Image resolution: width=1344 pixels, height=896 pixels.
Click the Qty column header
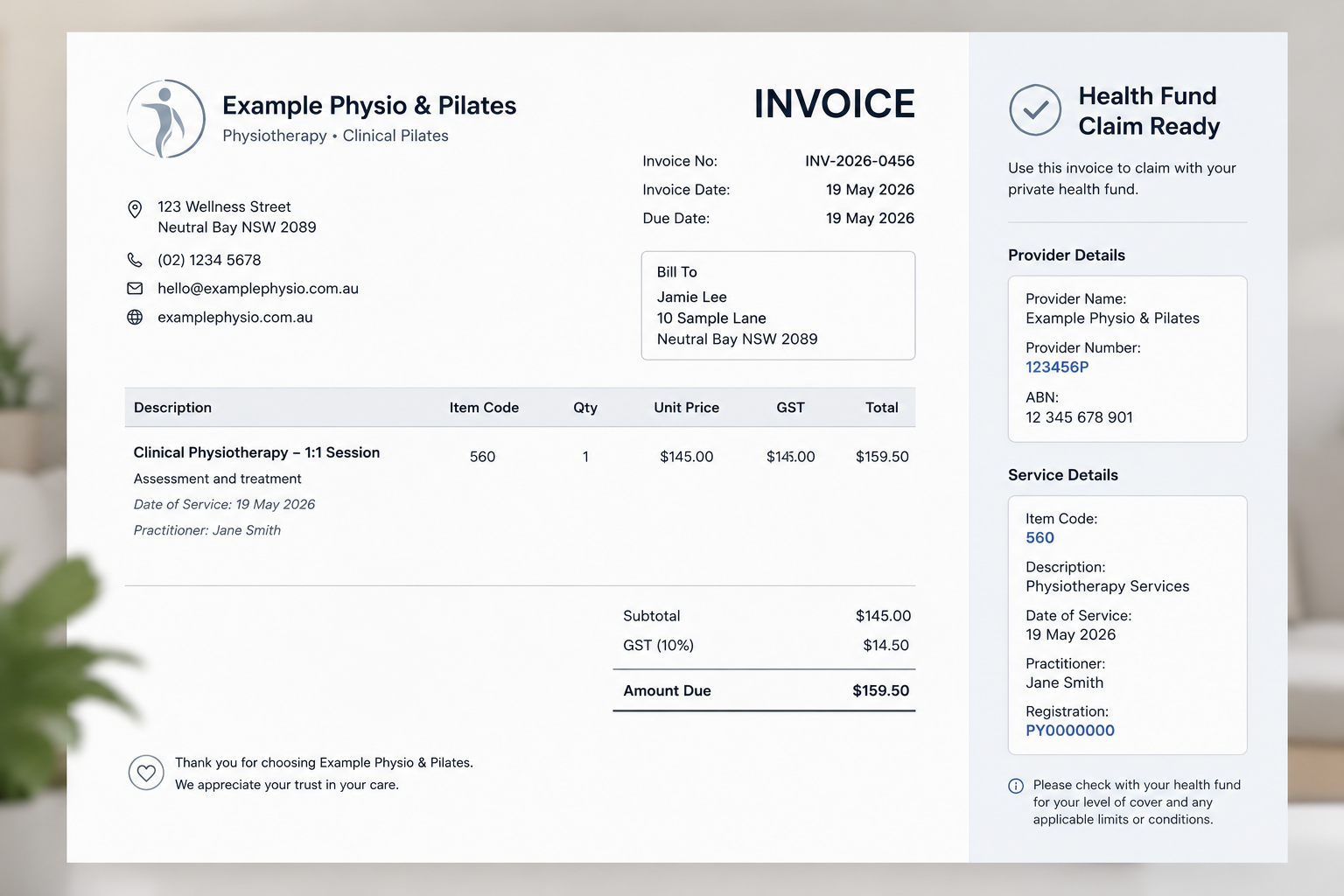coord(585,408)
